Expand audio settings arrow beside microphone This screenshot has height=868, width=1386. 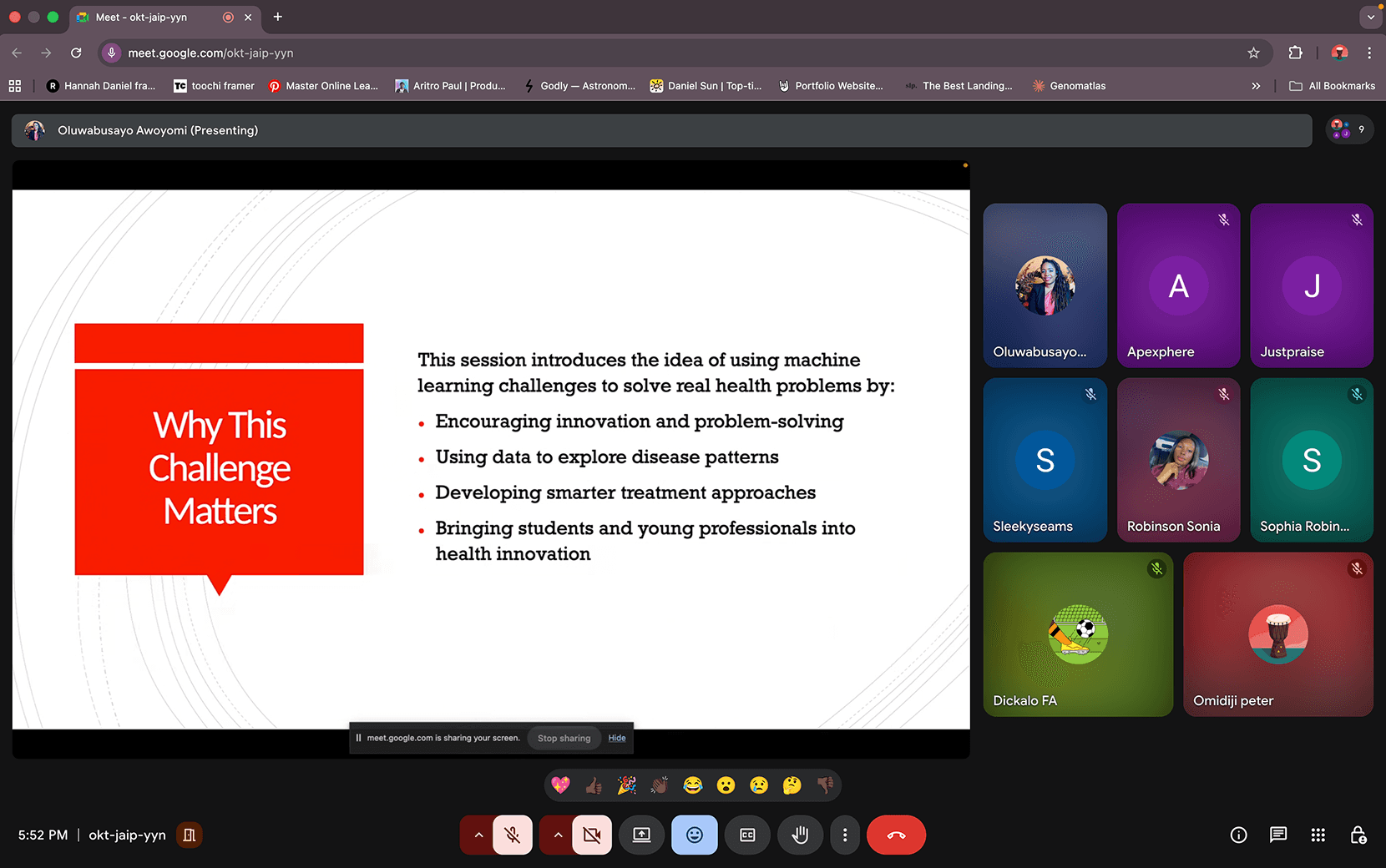(478, 835)
